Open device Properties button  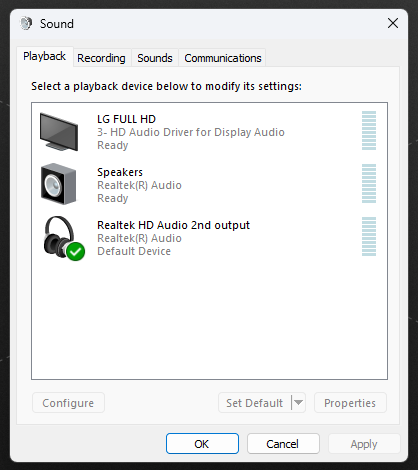(350, 403)
